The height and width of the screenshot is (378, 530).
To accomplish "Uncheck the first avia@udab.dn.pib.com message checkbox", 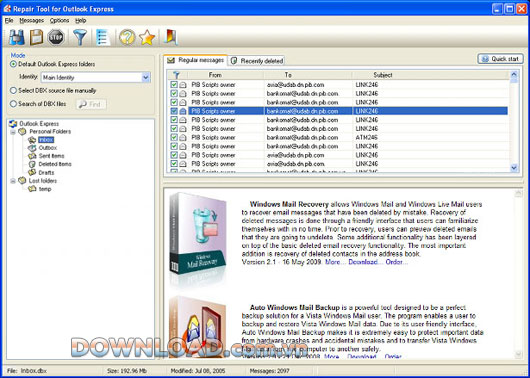I will click(174, 84).
